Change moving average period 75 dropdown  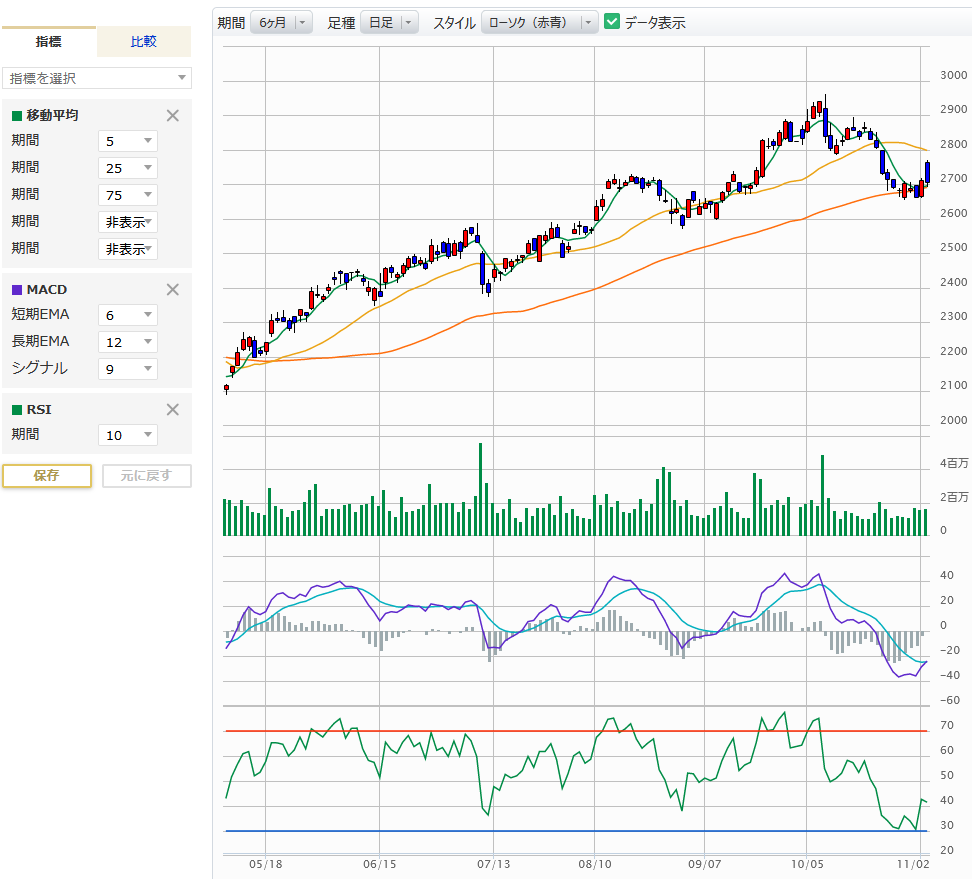[x=128, y=195]
